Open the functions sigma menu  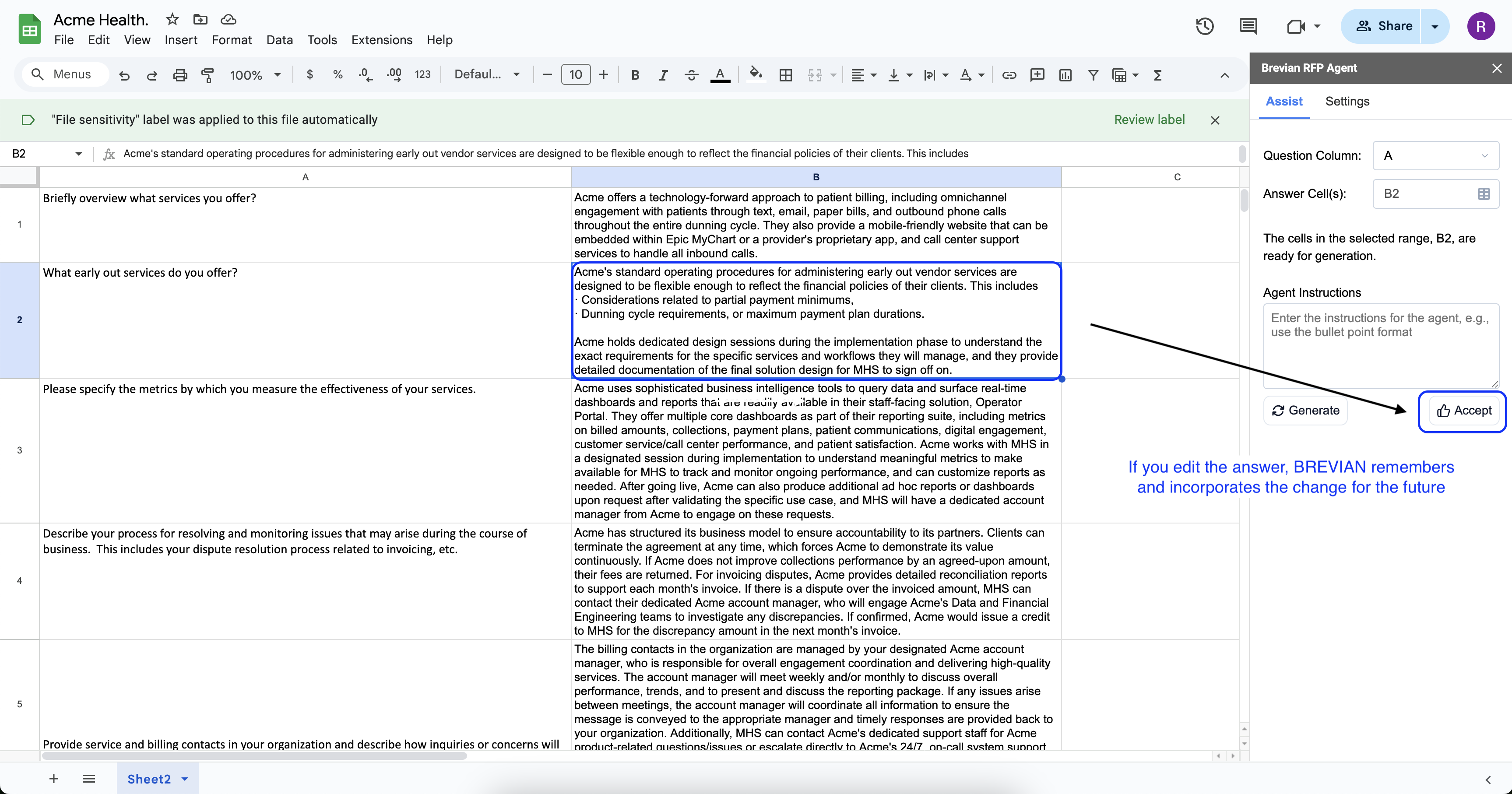click(x=1157, y=74)
